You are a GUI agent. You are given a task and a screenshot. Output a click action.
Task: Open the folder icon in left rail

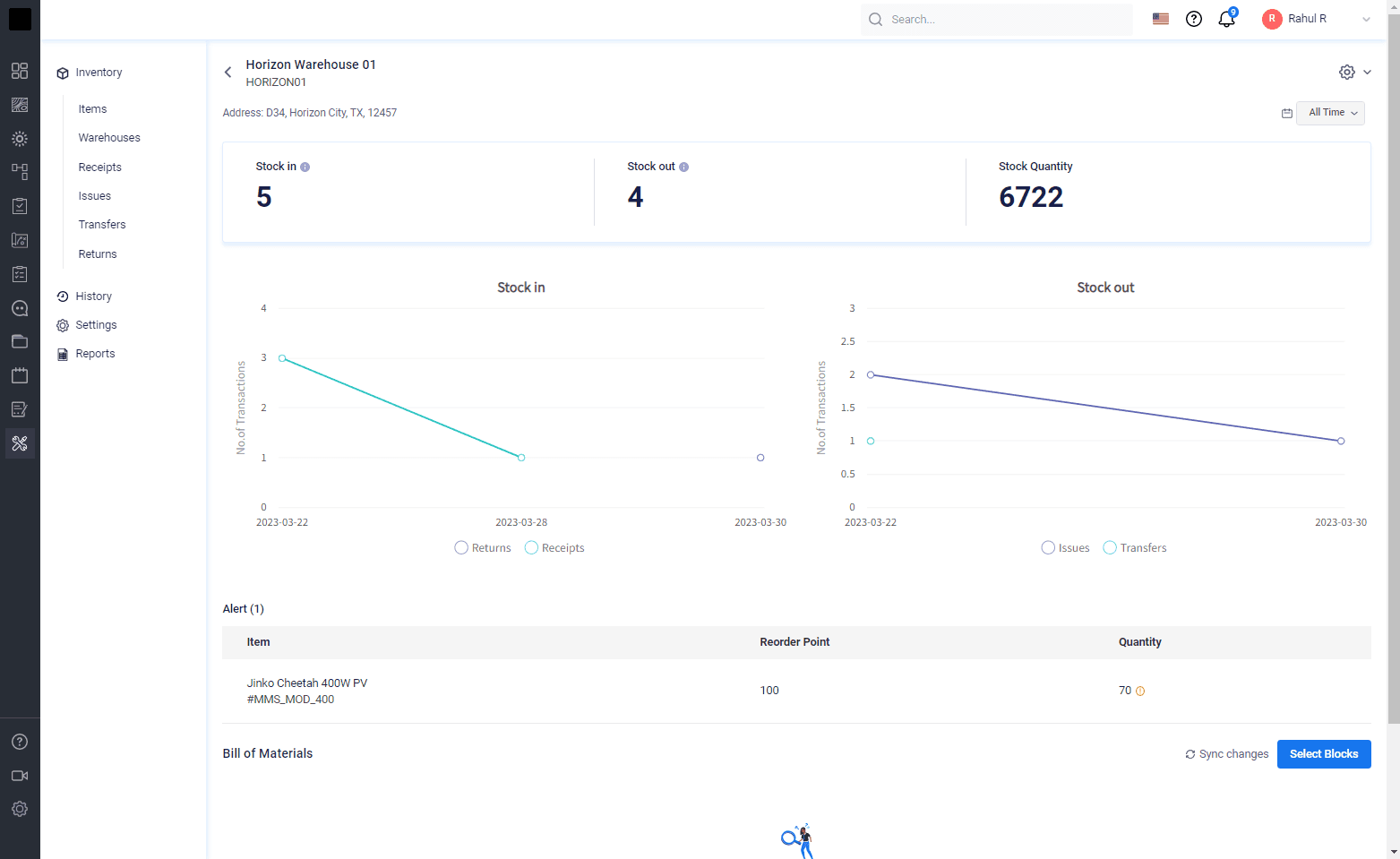click(20, 341)
